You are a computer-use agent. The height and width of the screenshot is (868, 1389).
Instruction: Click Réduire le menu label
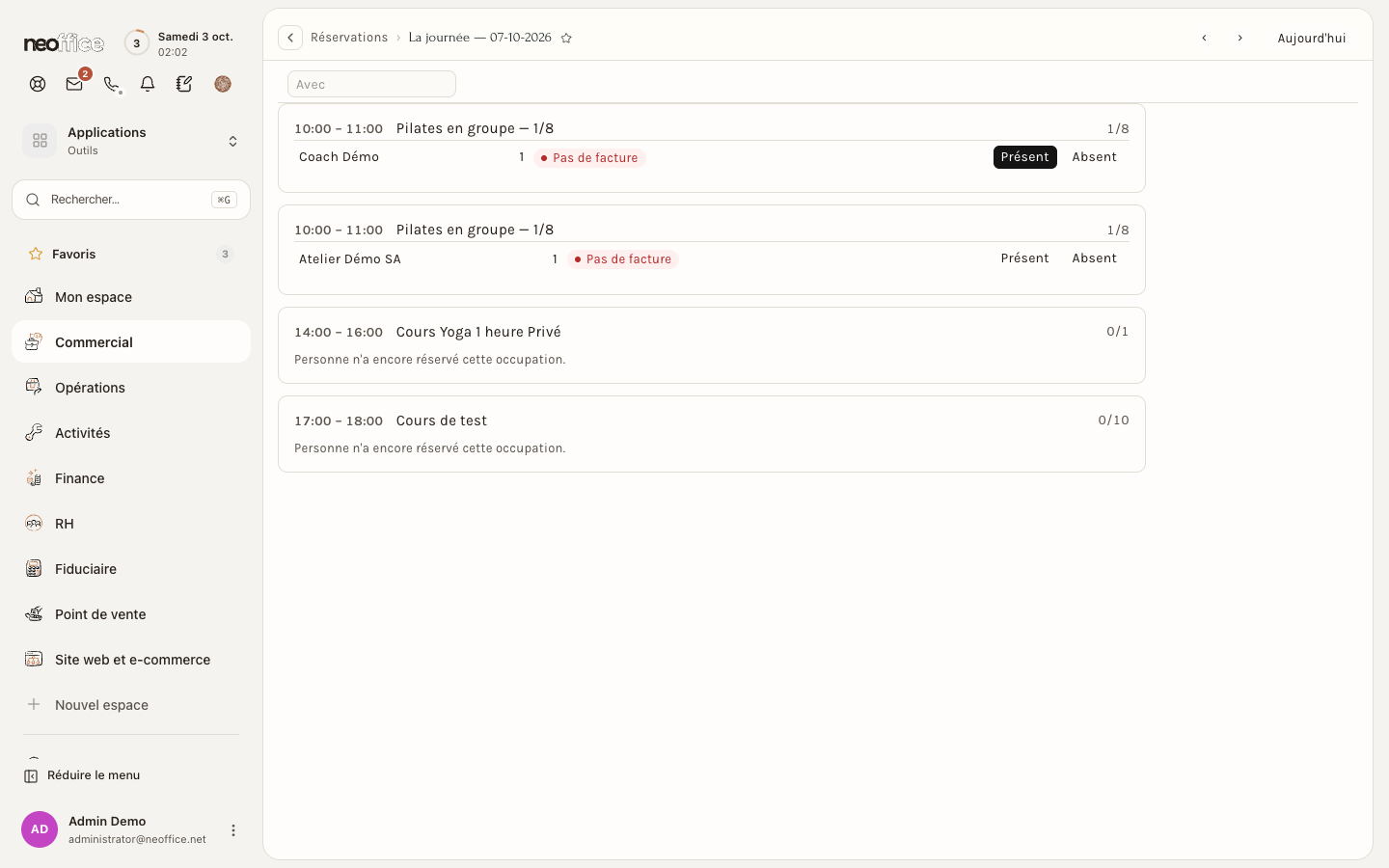pyautogui.click(x=94, y=775)
